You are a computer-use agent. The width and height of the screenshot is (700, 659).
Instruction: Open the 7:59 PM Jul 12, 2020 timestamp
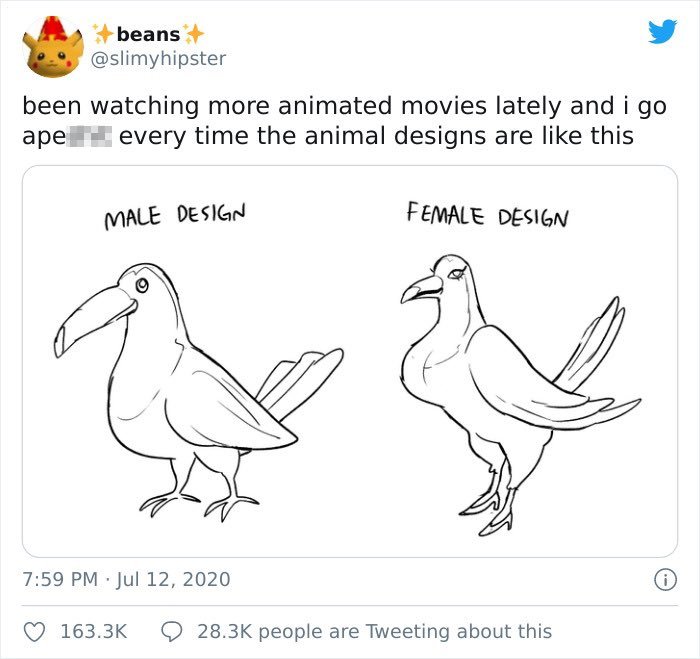point(126,579)
